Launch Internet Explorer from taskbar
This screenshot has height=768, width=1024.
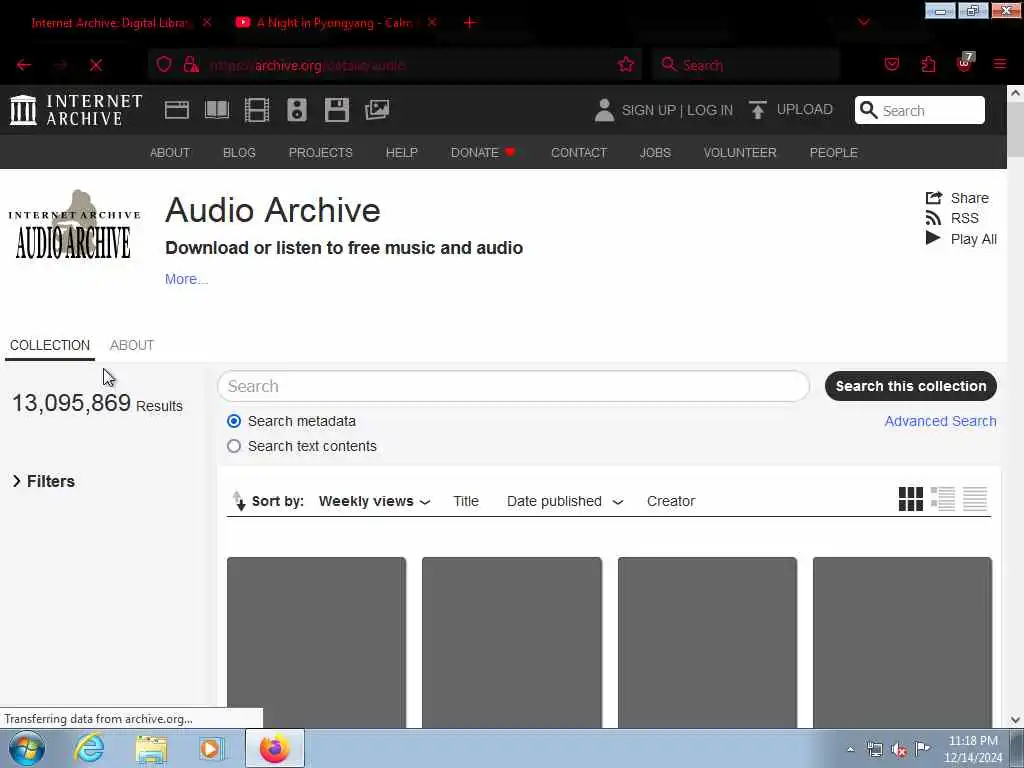(x=89, y=748)
